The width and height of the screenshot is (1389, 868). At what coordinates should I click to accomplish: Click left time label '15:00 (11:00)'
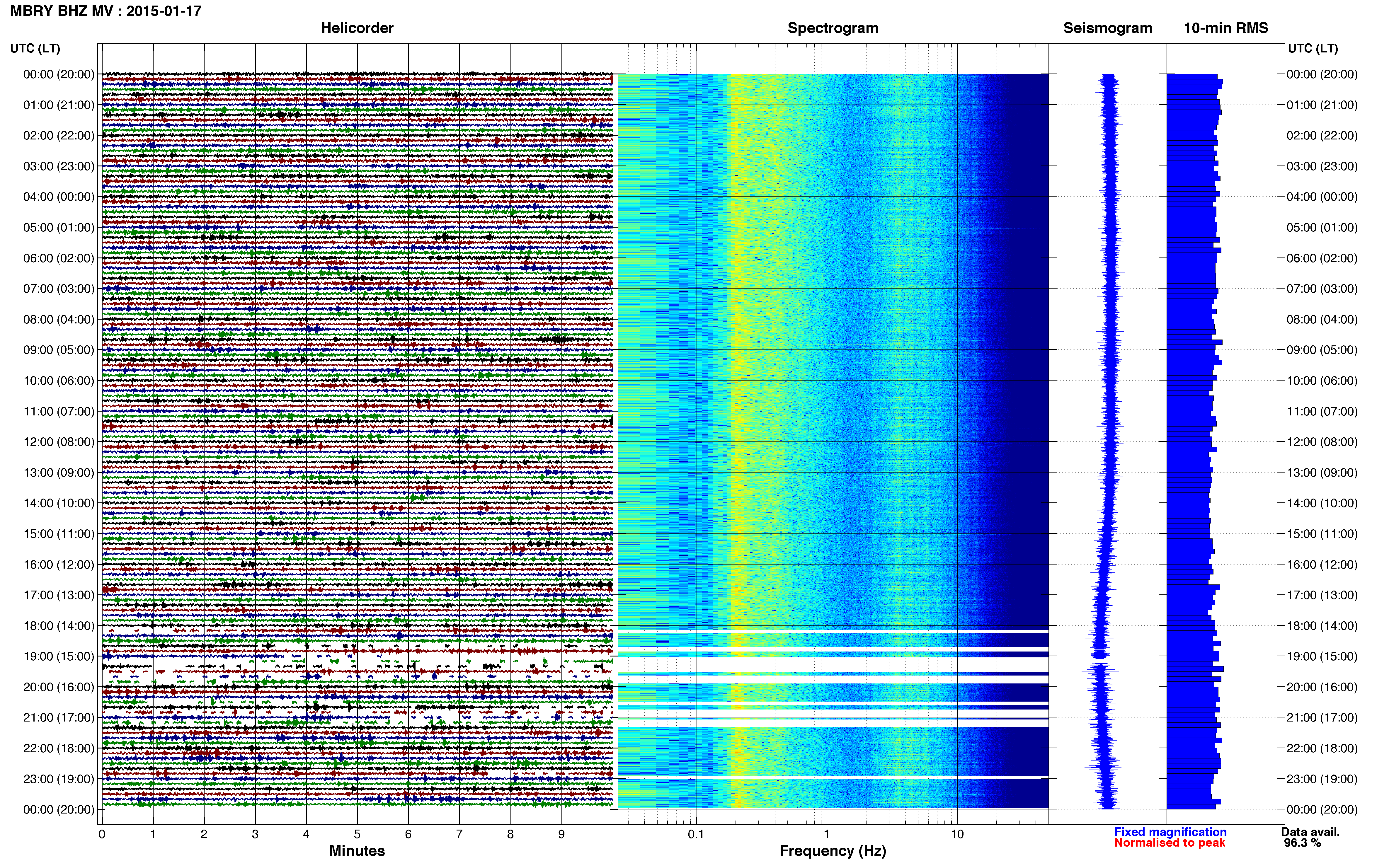coord(59,534)
